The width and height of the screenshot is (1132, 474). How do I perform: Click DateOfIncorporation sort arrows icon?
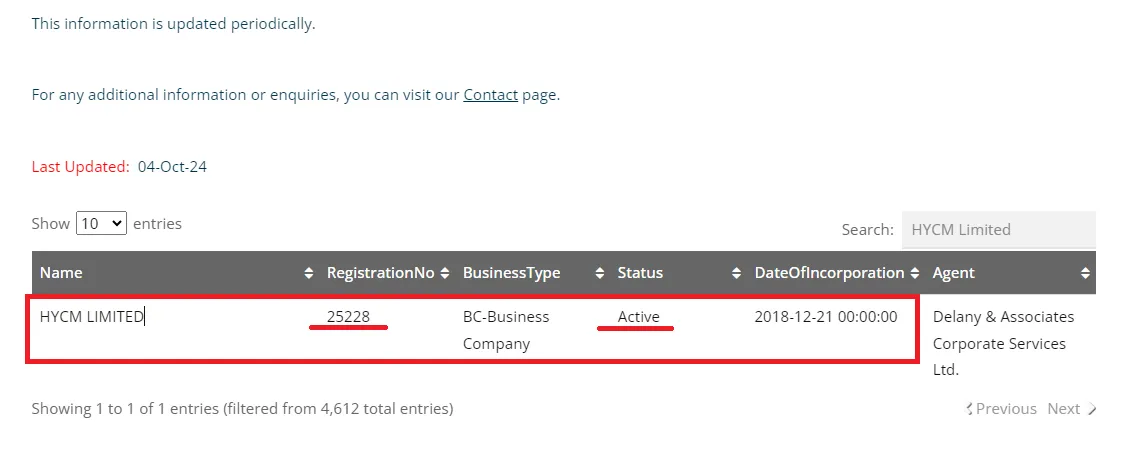pyautogui.click(x=914, y=273)
